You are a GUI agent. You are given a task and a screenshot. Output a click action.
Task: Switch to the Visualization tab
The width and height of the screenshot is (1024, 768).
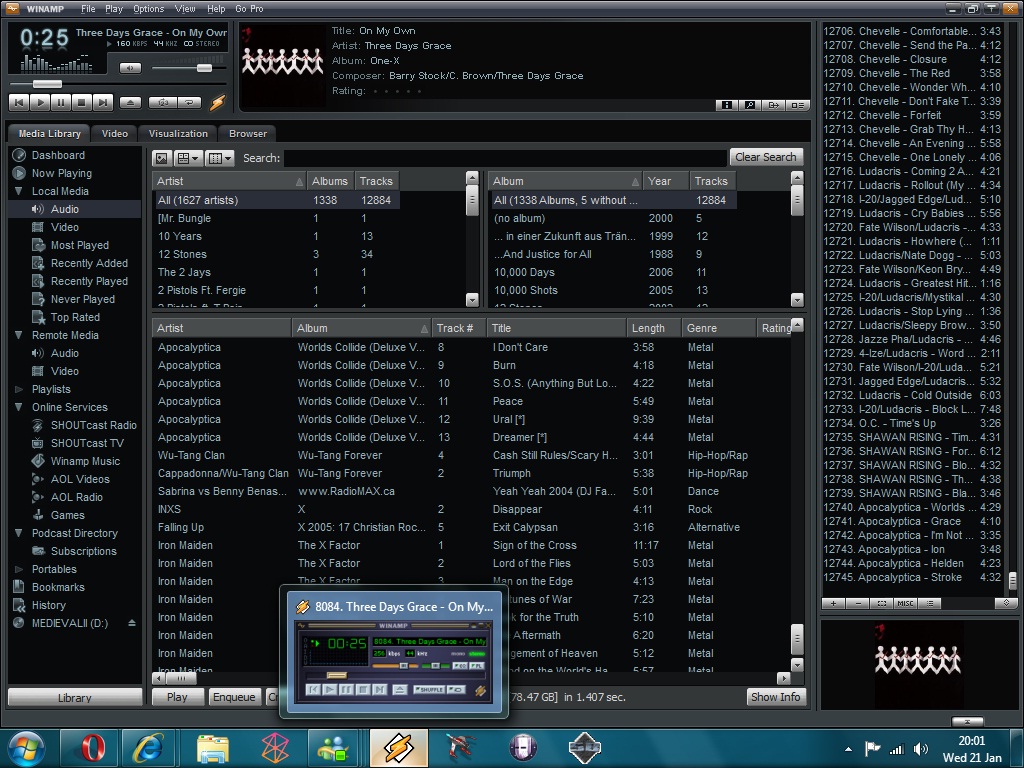pyautogui.click(x=178, y=133)
